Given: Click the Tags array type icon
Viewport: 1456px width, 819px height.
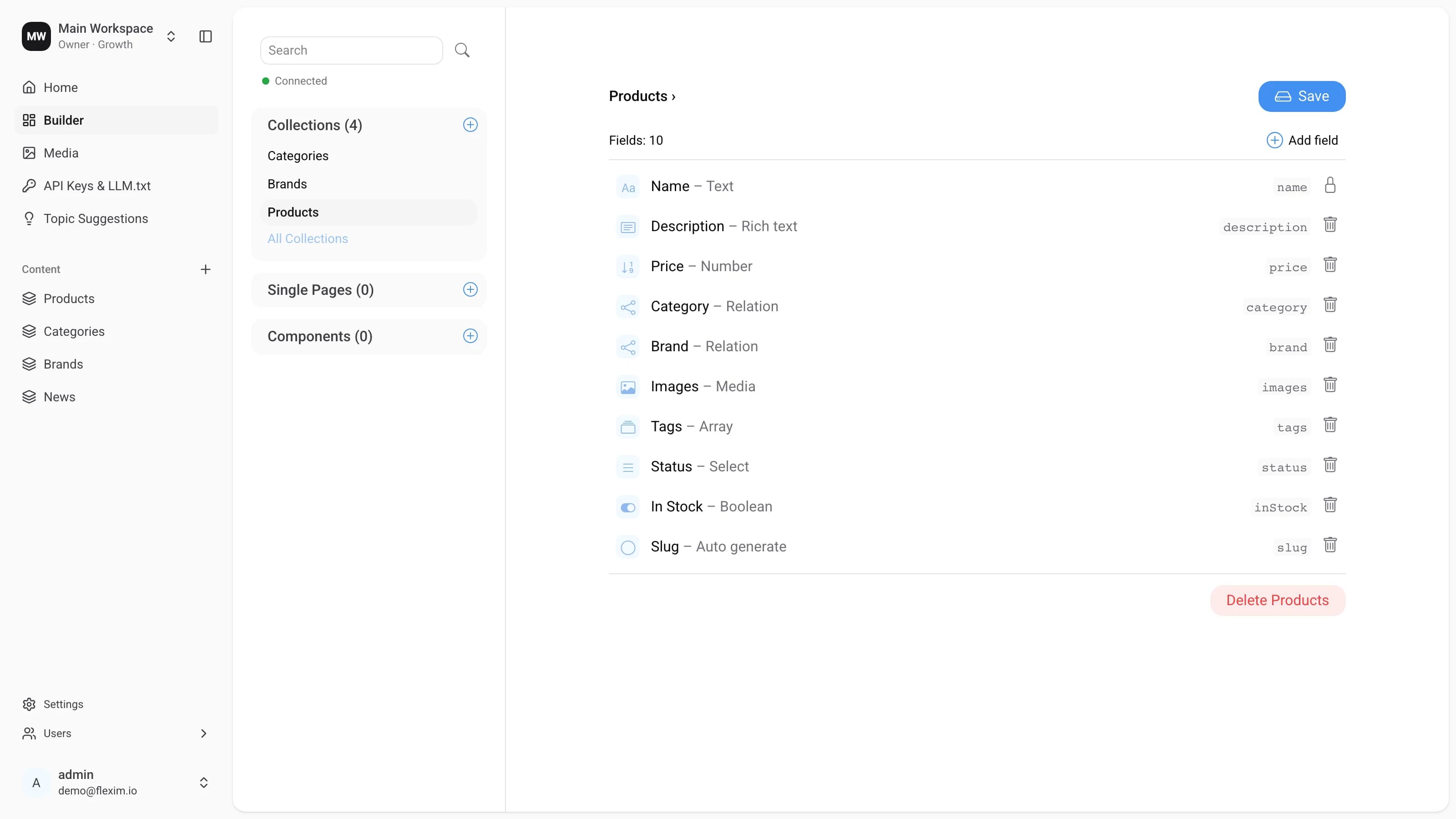Looking at the screenshot, I should pyautogui.click(x=628, y=427).
